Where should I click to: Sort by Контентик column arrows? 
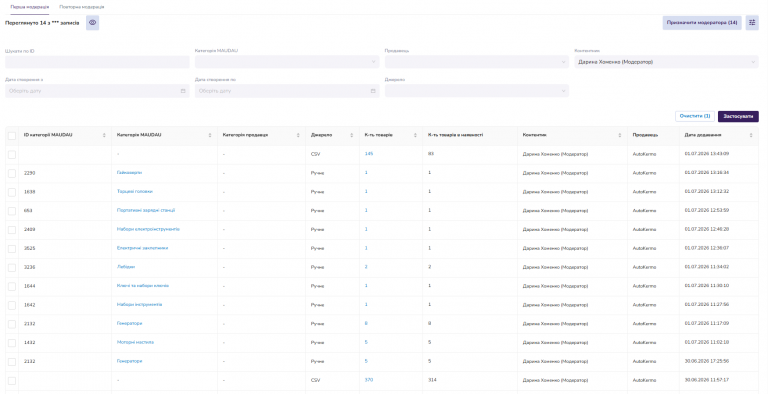(x=620, y=135)
